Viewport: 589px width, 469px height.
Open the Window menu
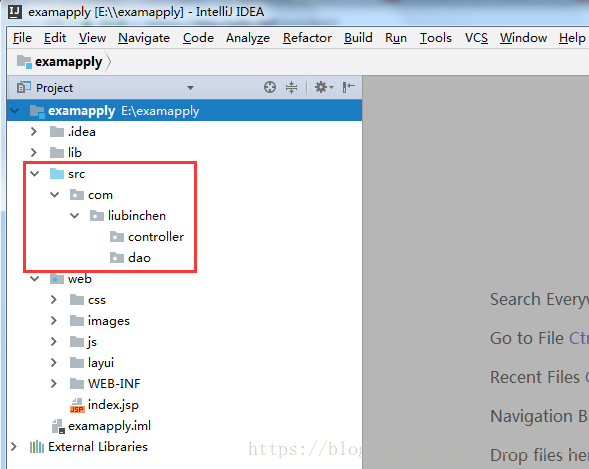(523, 38)
